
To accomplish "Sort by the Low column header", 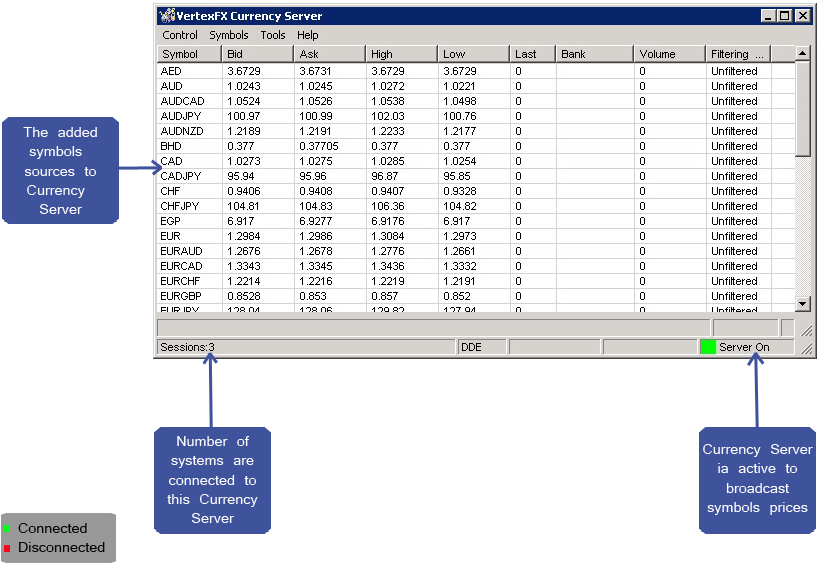I will pos(474,54).
